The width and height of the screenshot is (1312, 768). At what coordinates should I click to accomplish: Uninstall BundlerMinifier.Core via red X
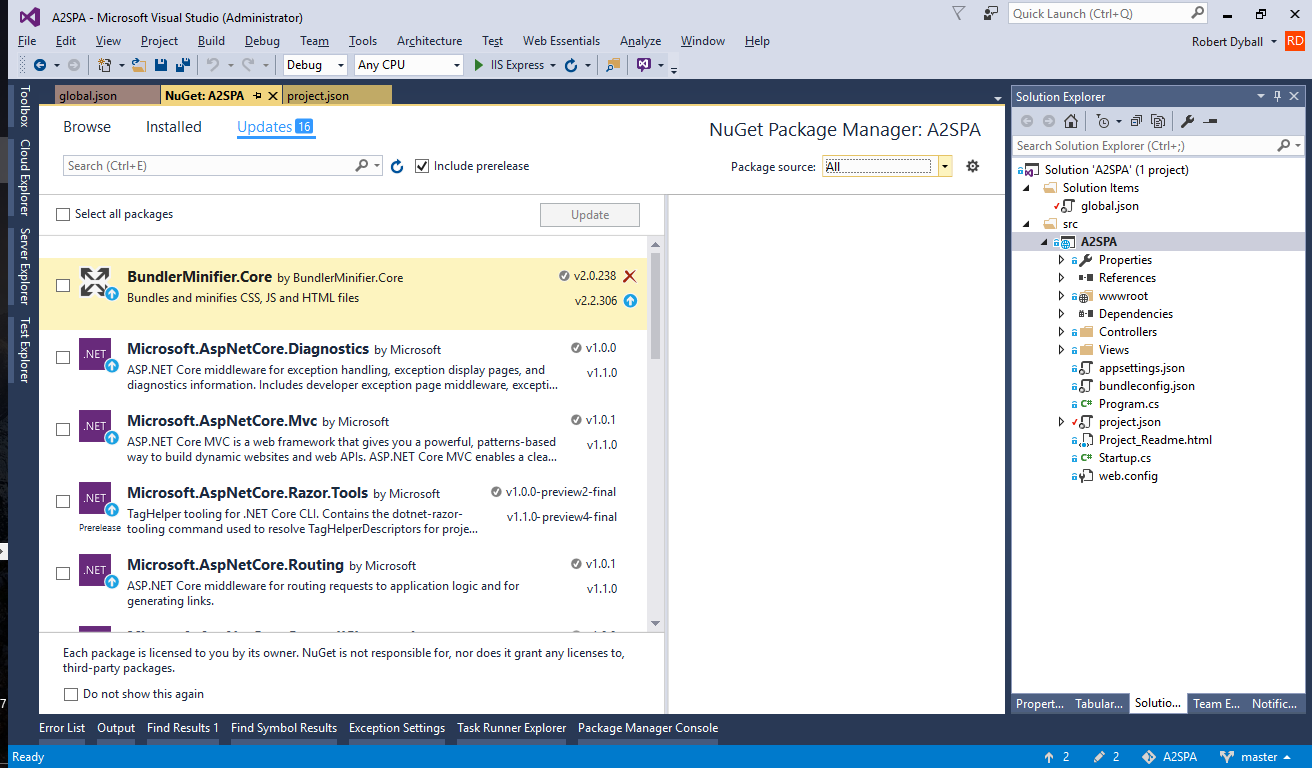click(x=630, y=276)
